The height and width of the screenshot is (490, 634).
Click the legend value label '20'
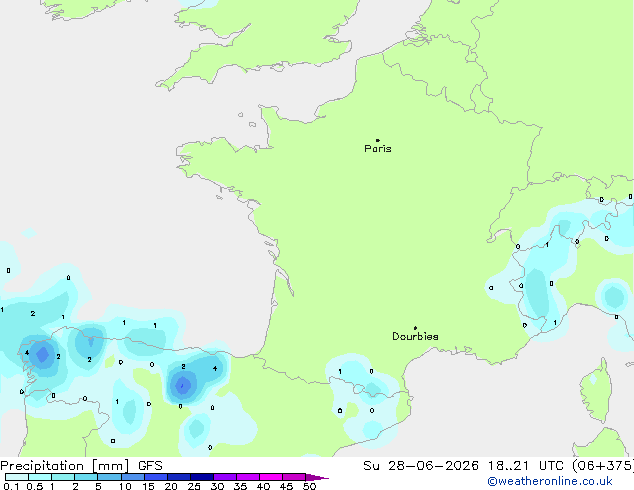click(x=171, y=486)
